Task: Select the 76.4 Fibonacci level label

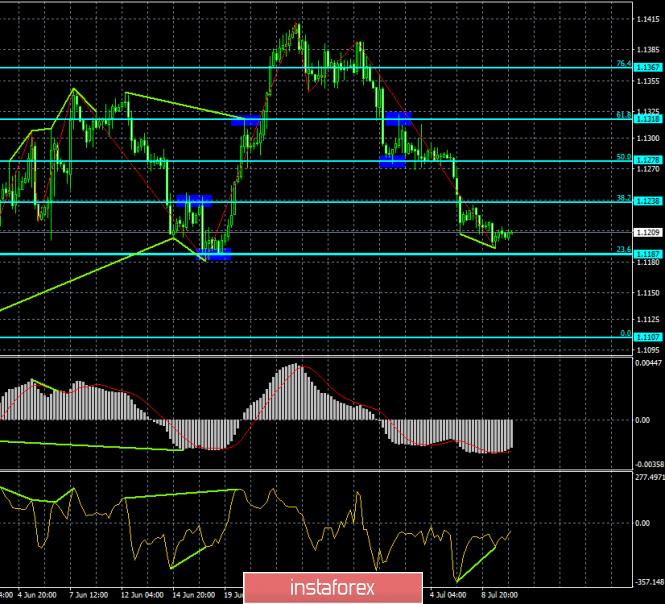Action: point(623,64)
